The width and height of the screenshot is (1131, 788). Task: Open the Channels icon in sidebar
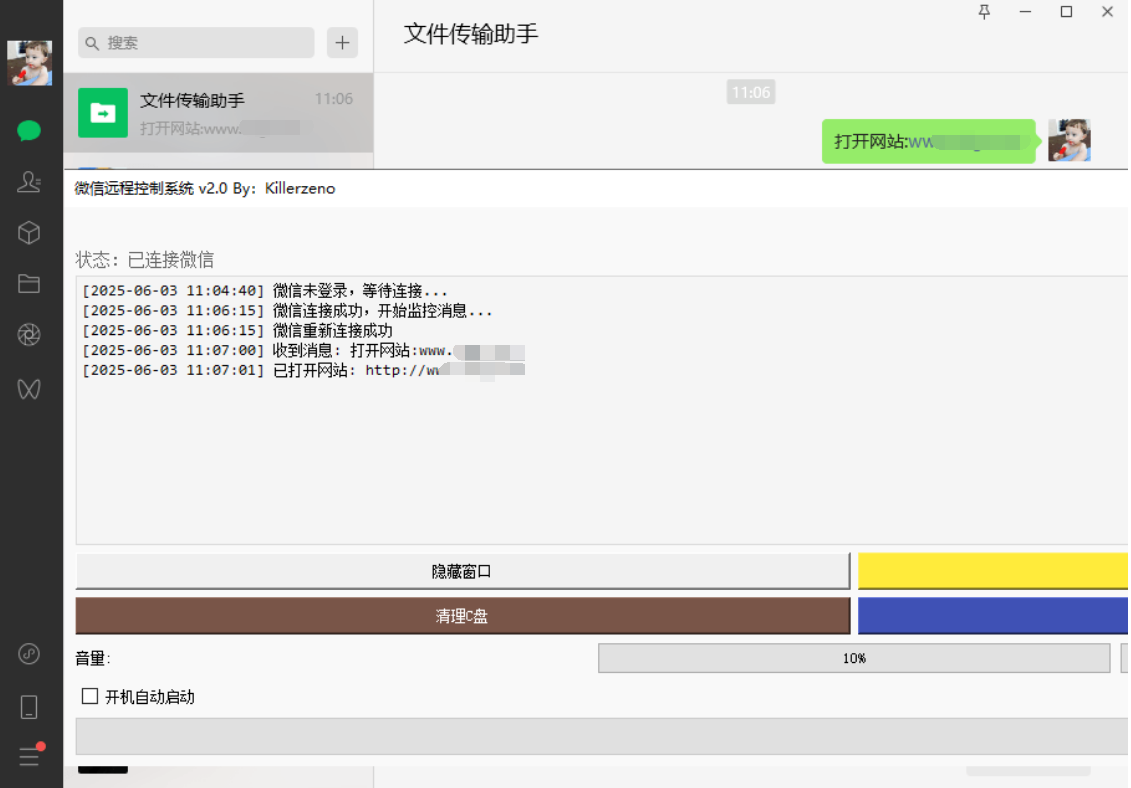(28, 390)
